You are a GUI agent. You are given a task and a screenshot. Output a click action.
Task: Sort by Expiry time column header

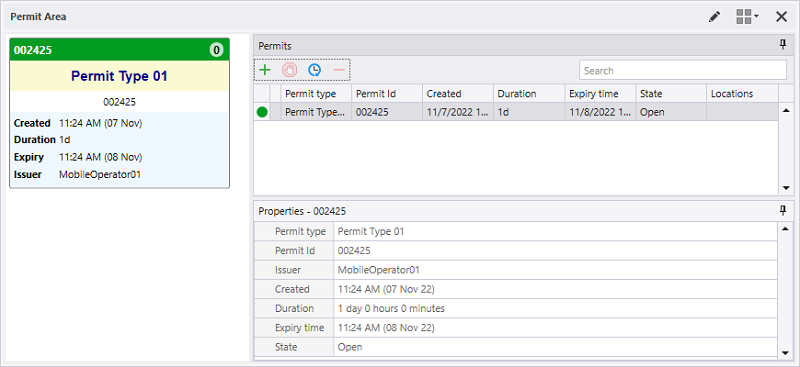tap(599, 94)
